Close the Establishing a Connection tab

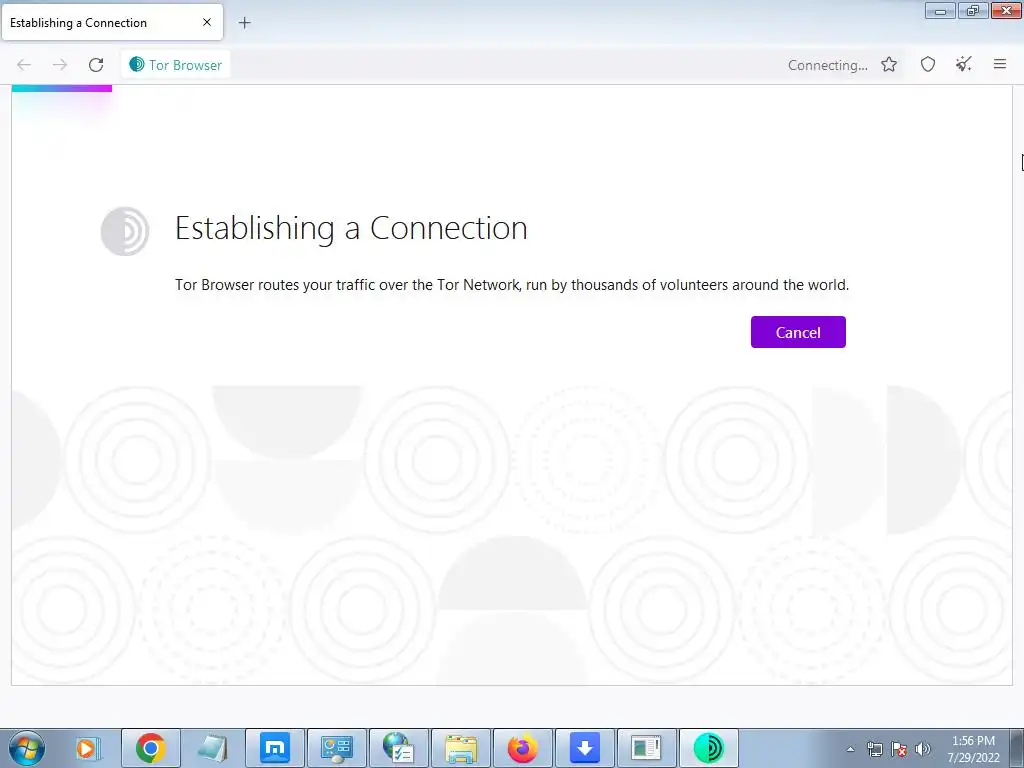pyautogui.click(x=207, y=22)
